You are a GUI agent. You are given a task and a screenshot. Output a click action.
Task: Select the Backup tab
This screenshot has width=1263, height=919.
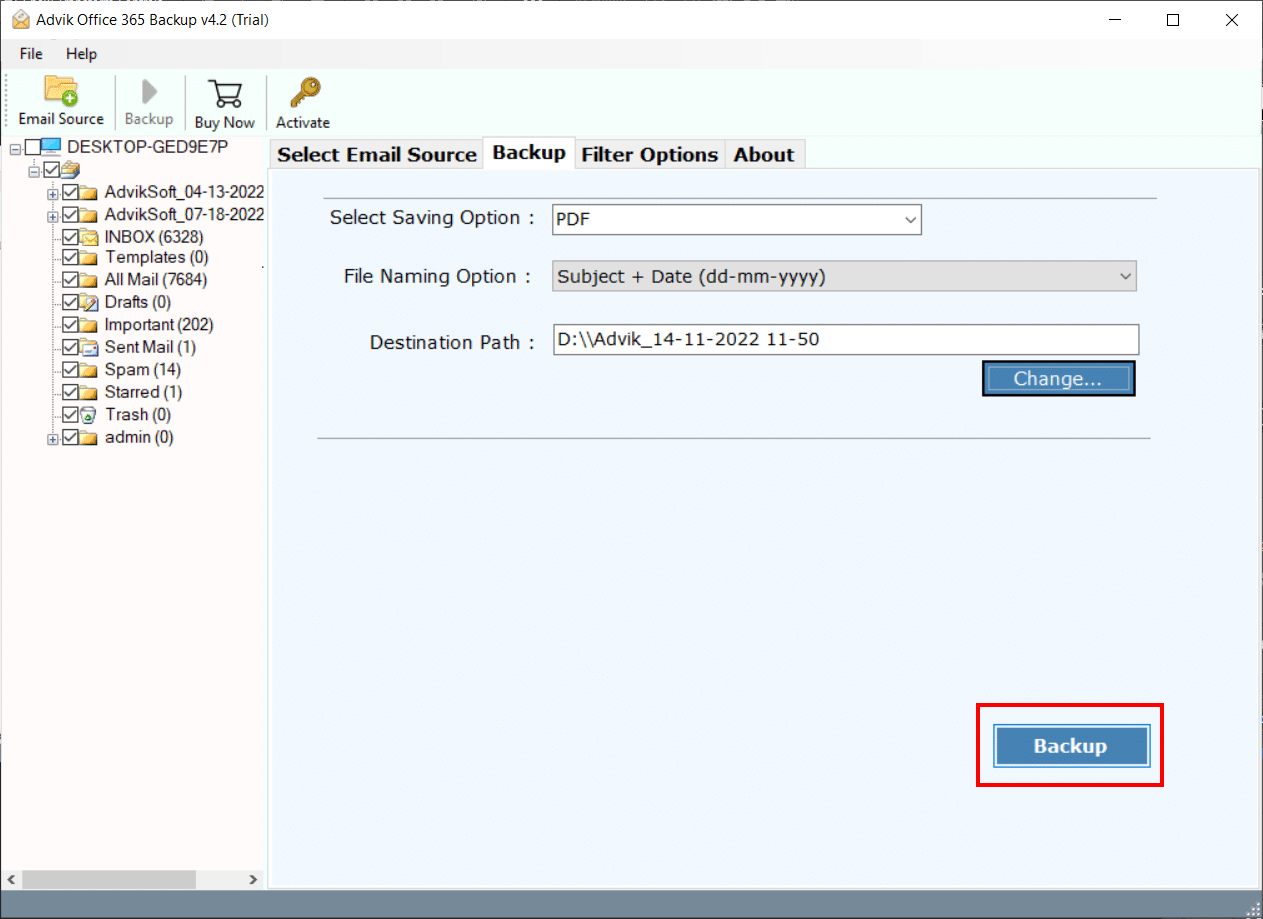click(529, 153)
